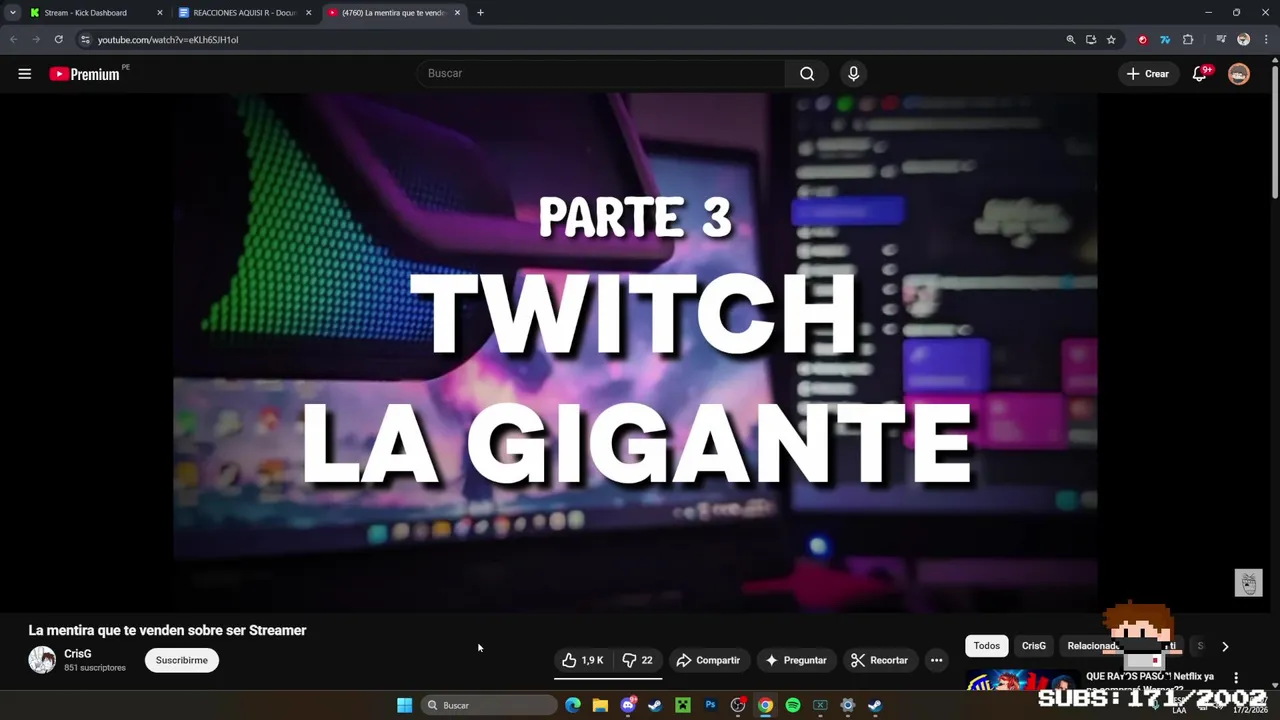The image size is (1280, 720).
Task: Dislike the video showing 22 dislikes
Action: tap(637, 660)
